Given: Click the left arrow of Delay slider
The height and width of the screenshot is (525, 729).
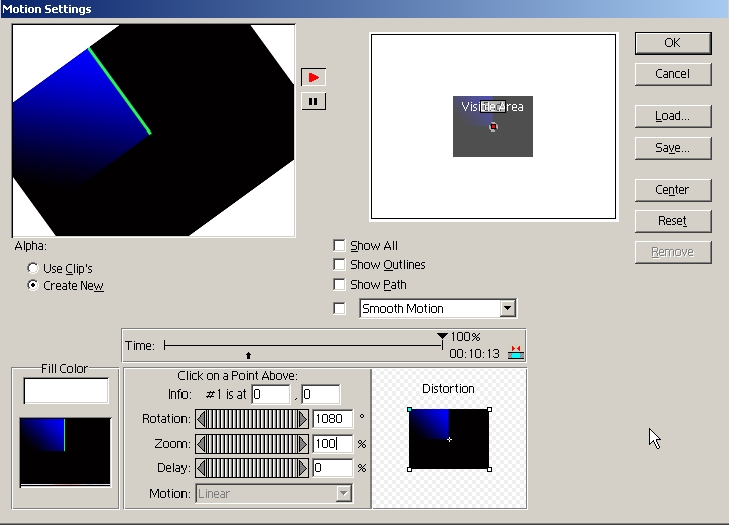Looking at the screenshot, I should point(200,468).
